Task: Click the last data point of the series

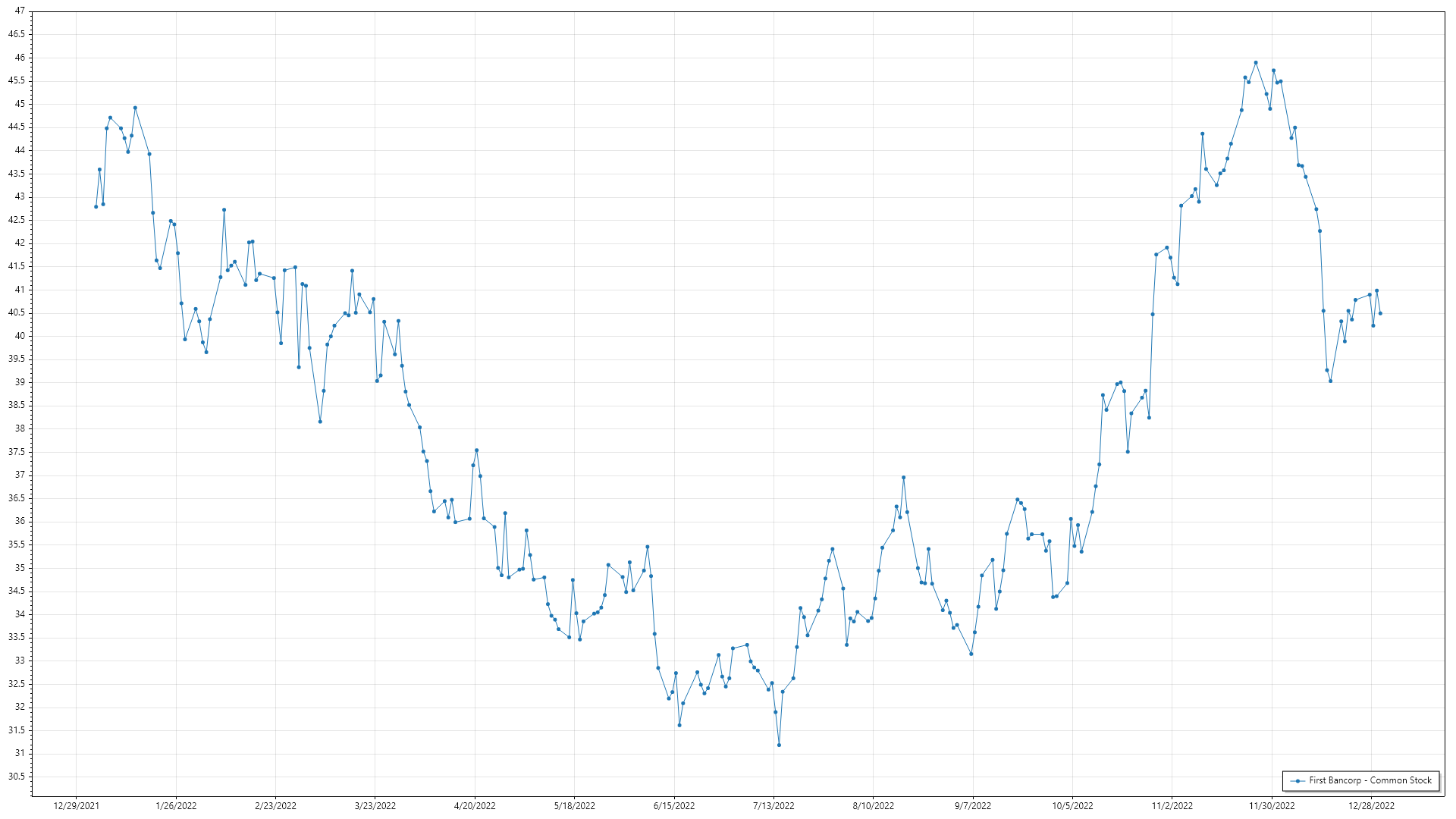Action: (x=1380, y=313)
